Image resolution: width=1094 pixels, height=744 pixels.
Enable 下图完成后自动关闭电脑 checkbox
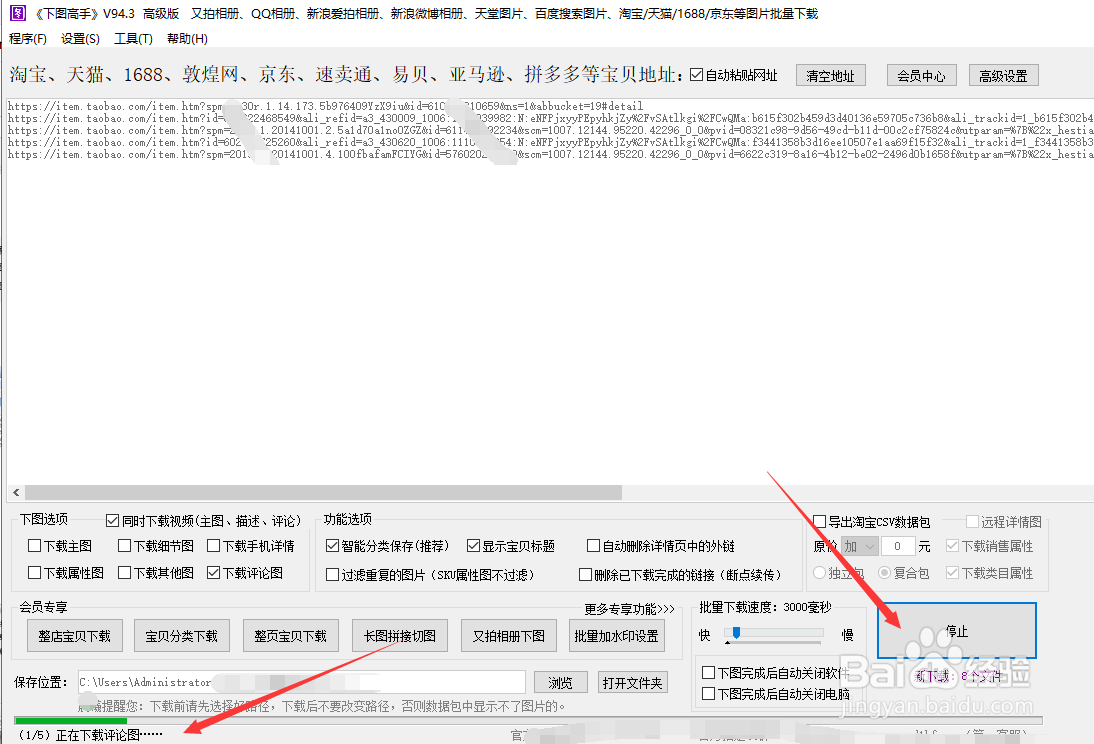click(x=708, y=694)
